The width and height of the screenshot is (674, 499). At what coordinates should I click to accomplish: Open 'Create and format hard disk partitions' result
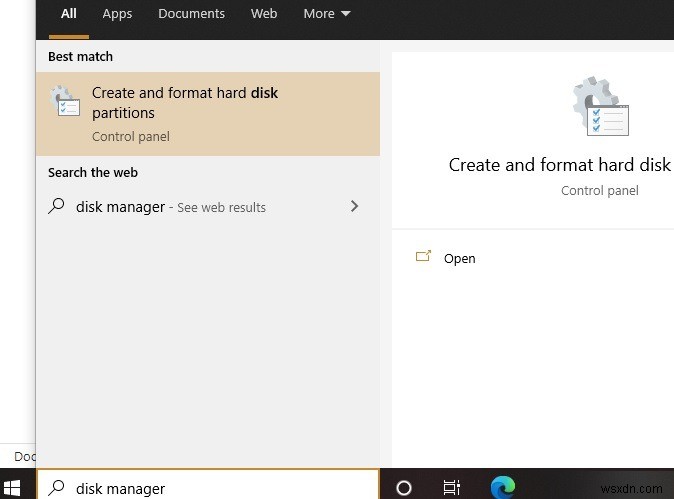coord(185,103)
